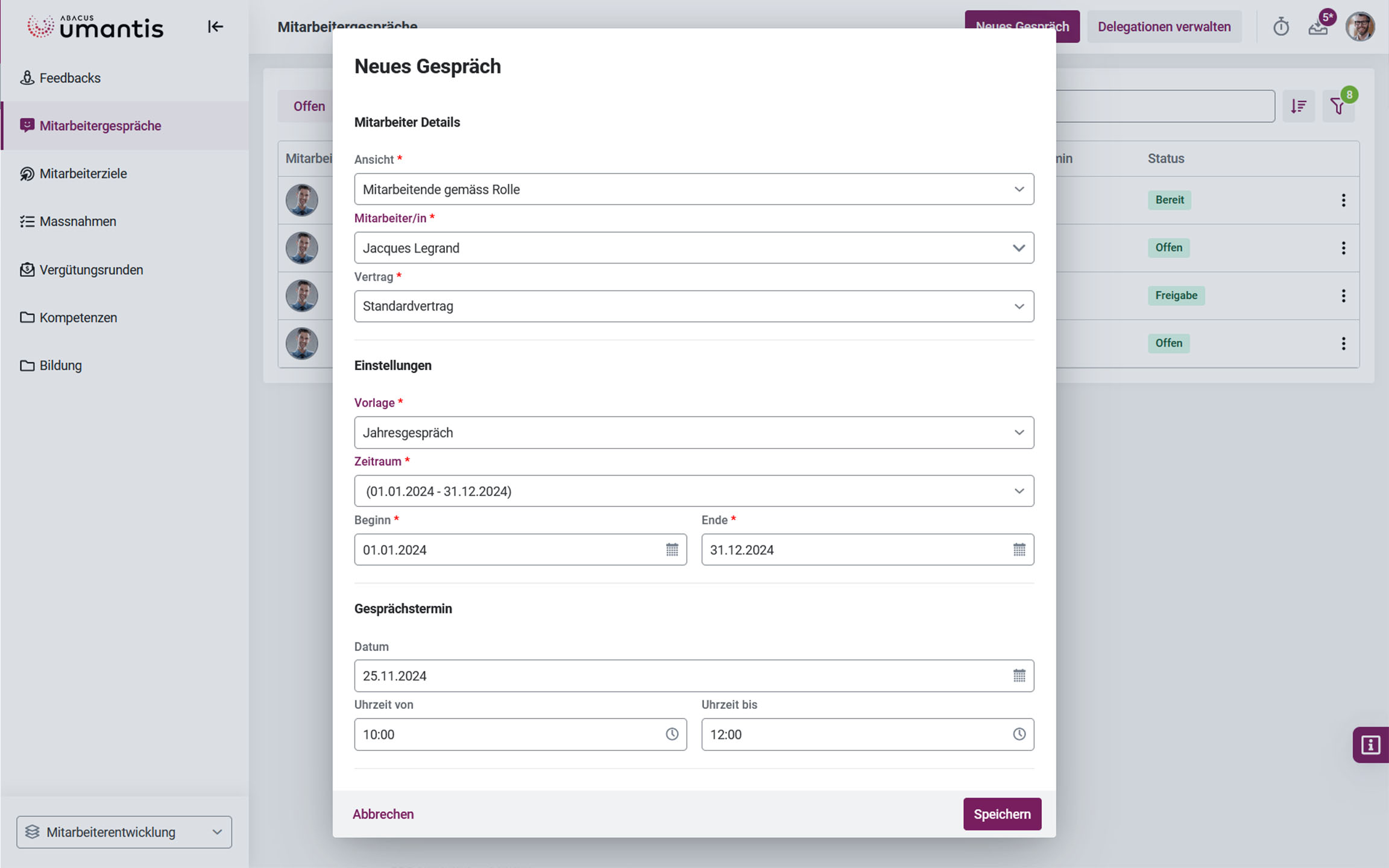Click the sort order icon
This screenshot has width=1389, height=868.
[x=1298, y=107]
